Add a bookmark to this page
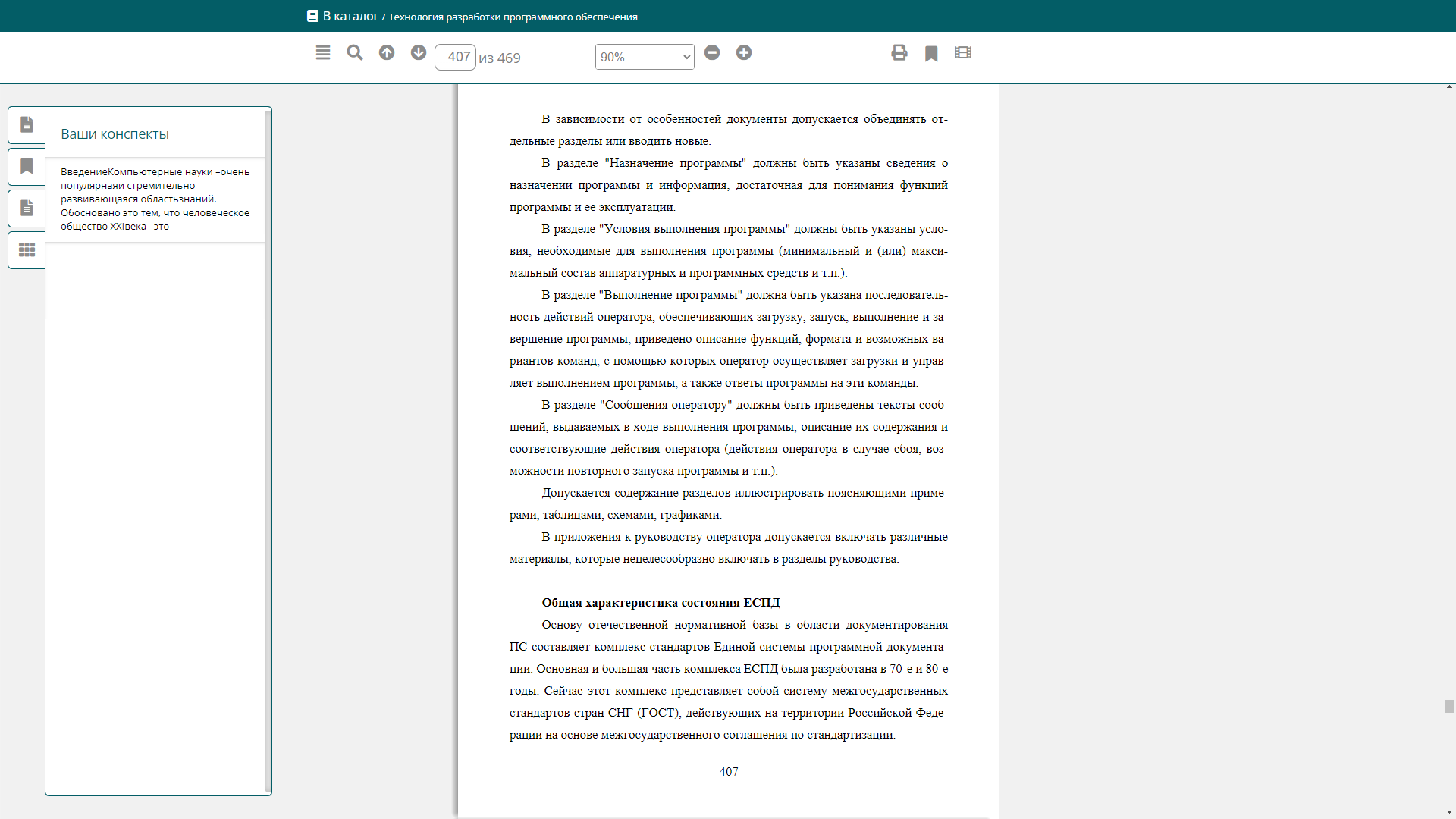Viewport: 1456px width, 819px height. [x=931, y=54]
